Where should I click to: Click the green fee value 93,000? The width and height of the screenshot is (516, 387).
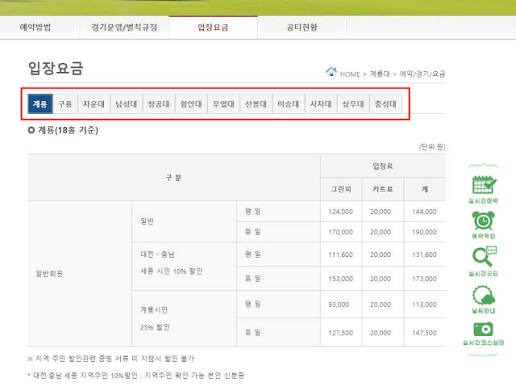pyautogui.click(x=339, y=304)
